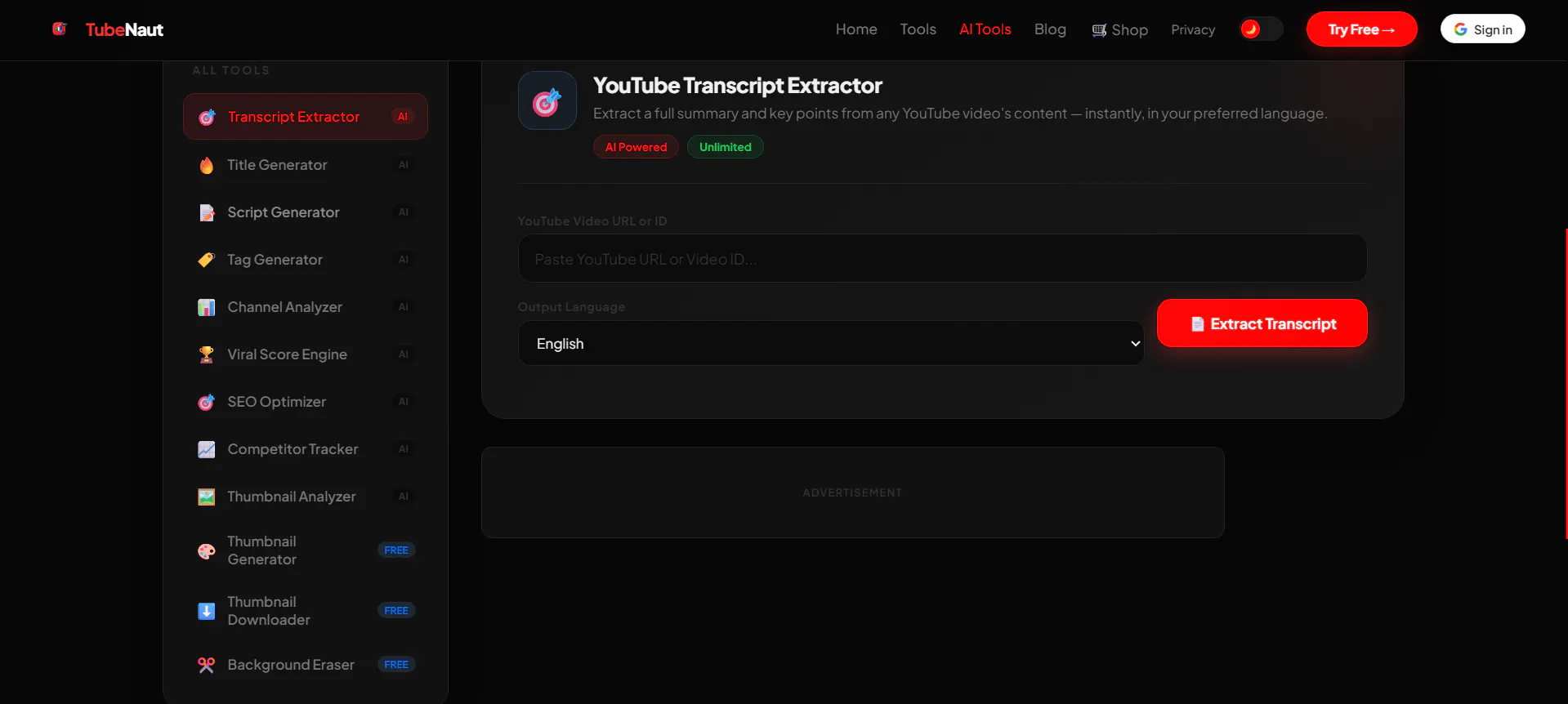The height and width of the screenshot is (704, 1568).
Task: Open Thumbnail Downloader from the sidebar
Action: click(306, 611)
